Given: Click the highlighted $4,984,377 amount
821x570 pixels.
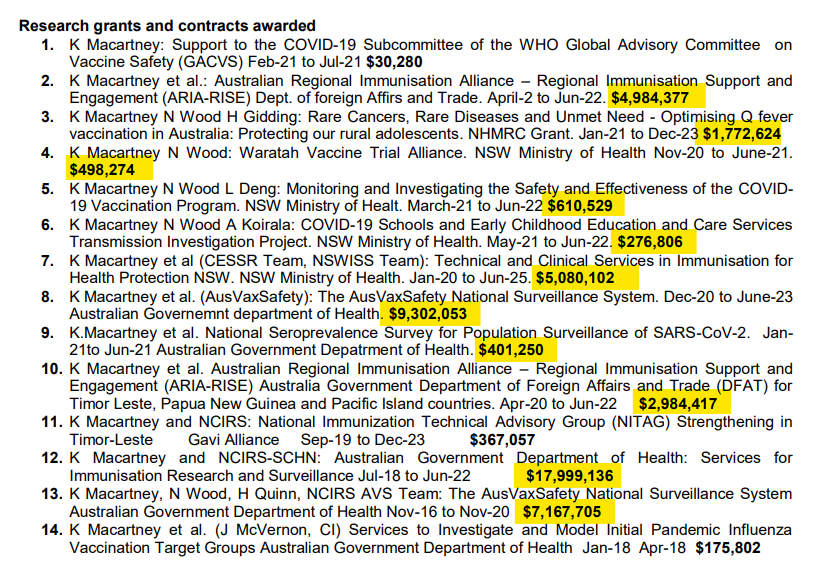Looking at the screenshot, I should click(x=650, y=98).
